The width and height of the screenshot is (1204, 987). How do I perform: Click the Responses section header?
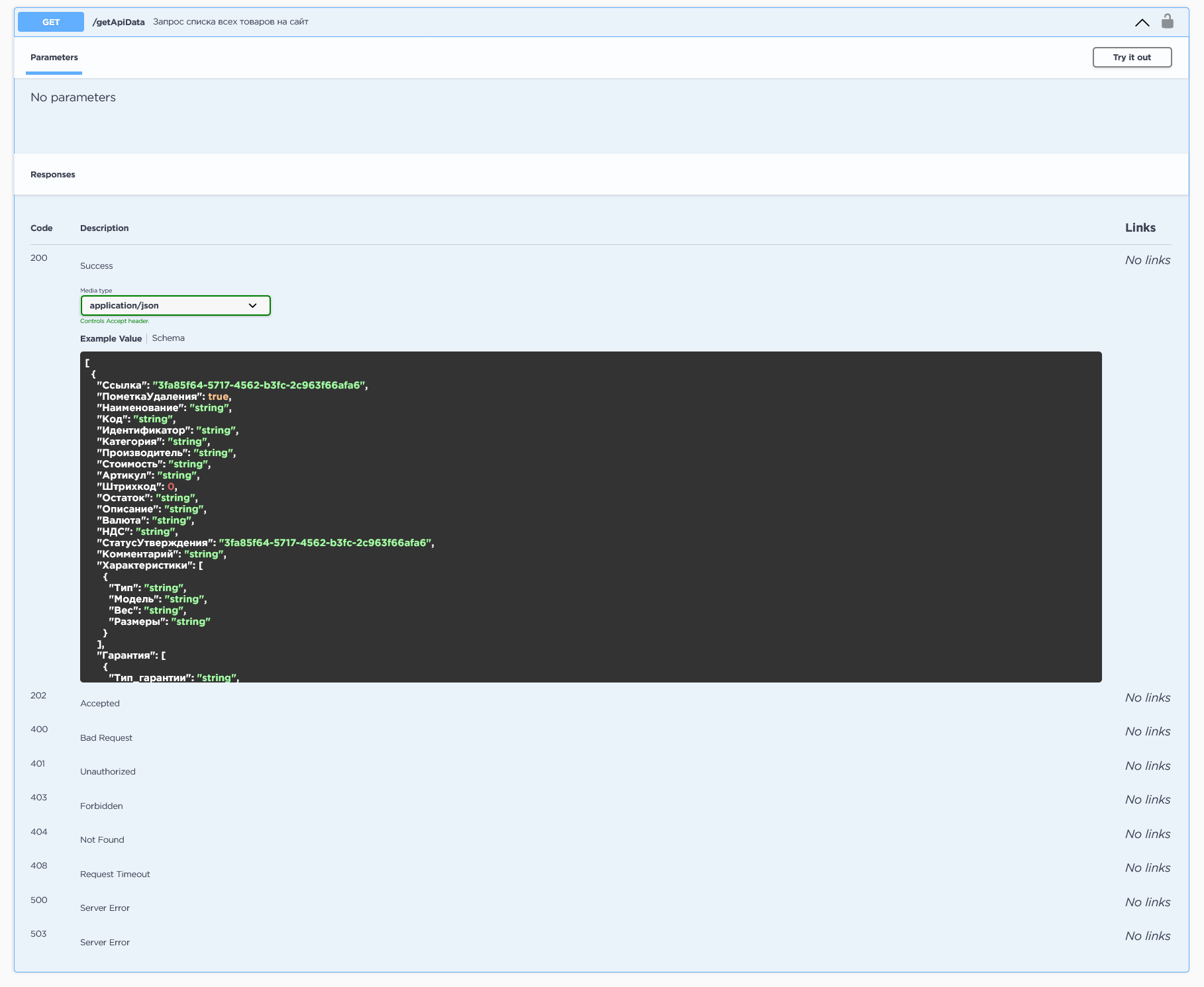click(53, 175)
